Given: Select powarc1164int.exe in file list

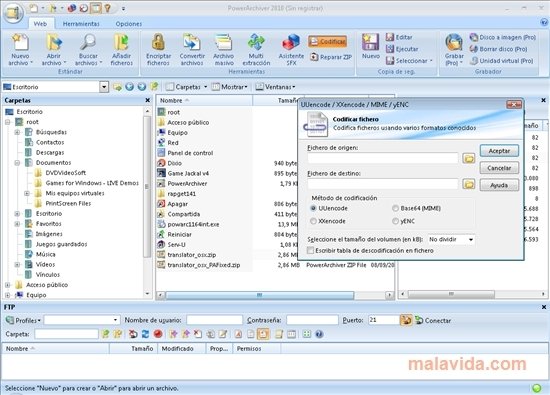Looking at the screenshot, I should (x=193, y=224).
